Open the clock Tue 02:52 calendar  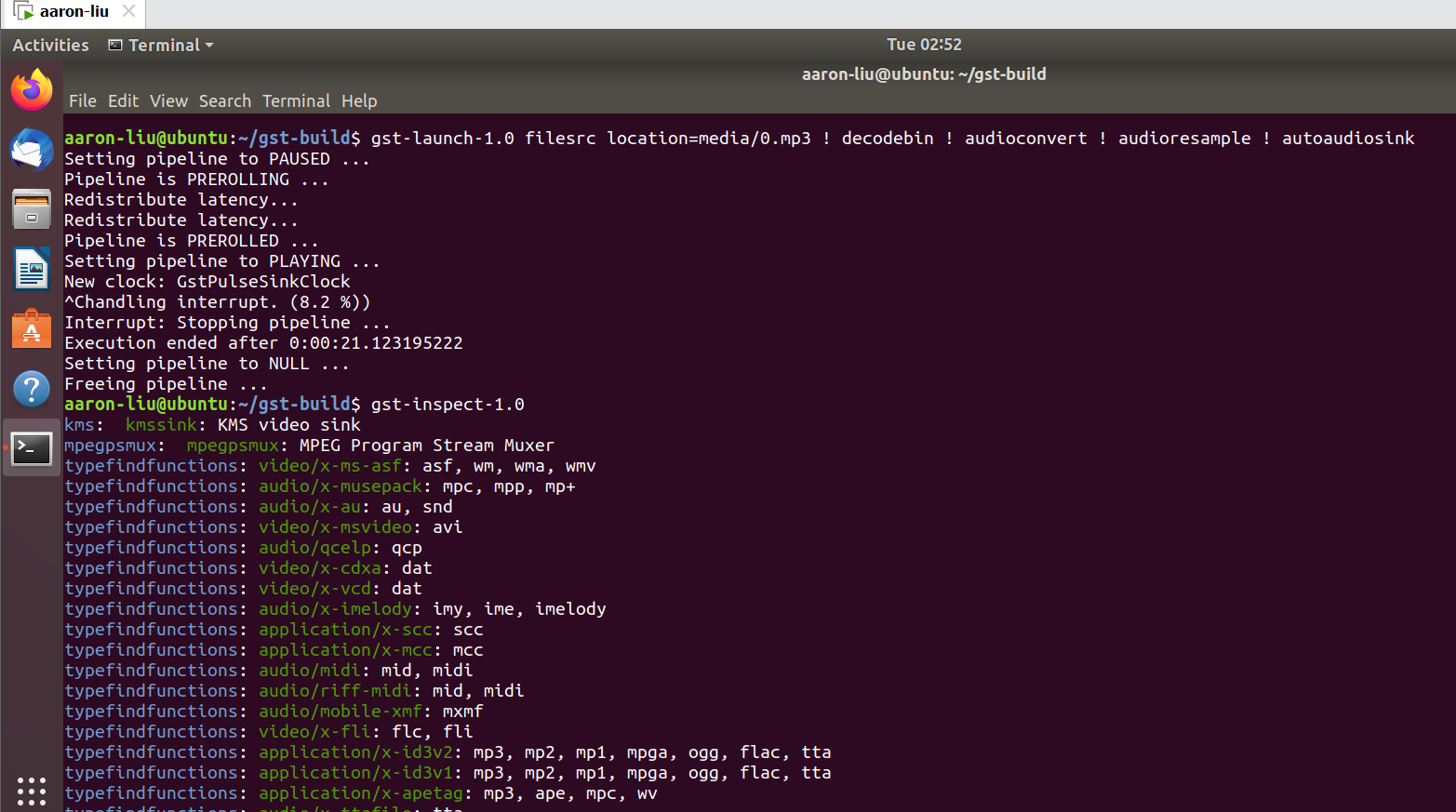coord(924,45)
